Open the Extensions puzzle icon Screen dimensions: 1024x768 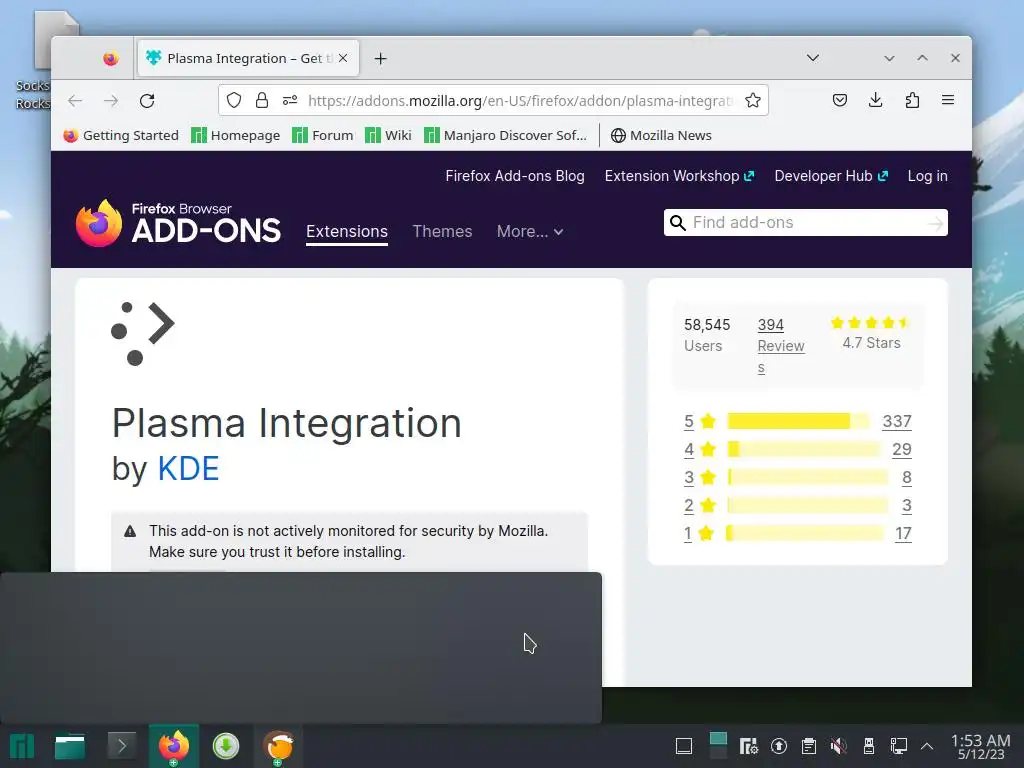(x=912, y=100)
